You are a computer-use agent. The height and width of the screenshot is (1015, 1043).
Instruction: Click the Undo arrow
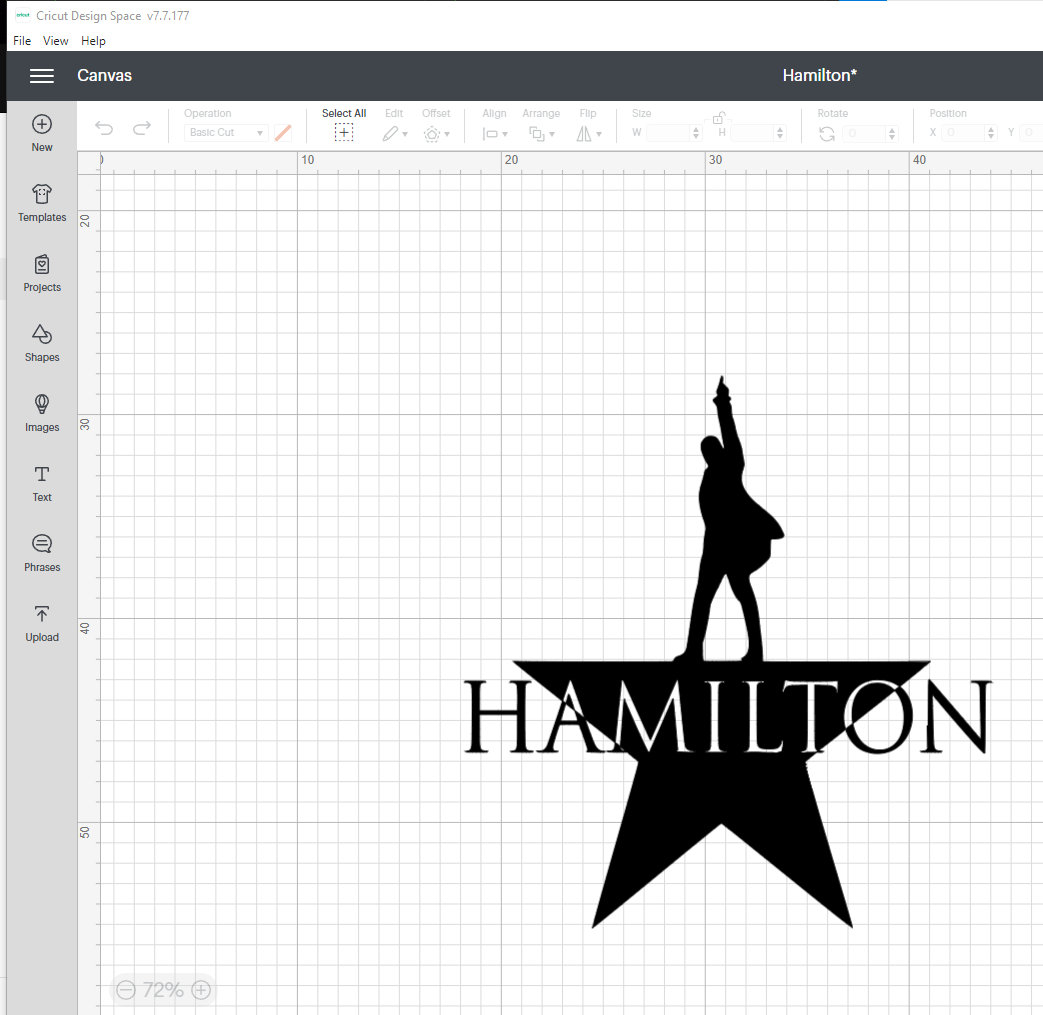pyautogui.click(x=103, y=128)
